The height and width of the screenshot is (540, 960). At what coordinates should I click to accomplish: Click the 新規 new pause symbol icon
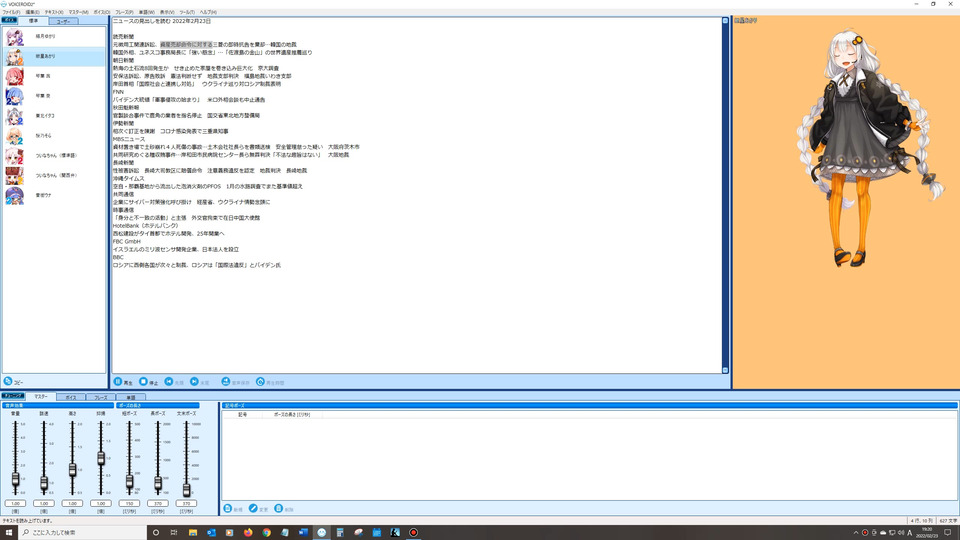tap(228, 509)
